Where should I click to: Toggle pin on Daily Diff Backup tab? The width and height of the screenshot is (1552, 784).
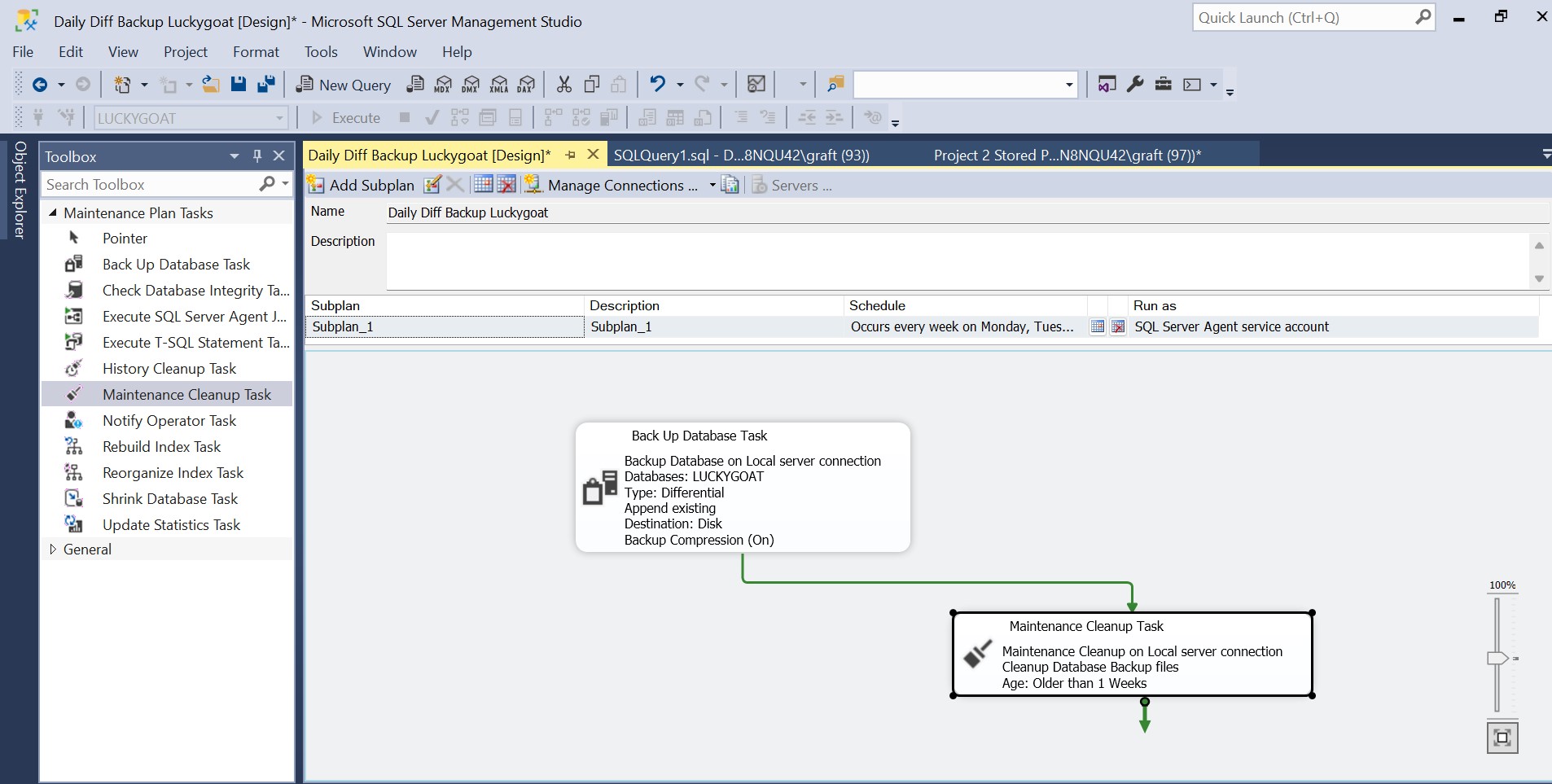(x=571, y=155)
